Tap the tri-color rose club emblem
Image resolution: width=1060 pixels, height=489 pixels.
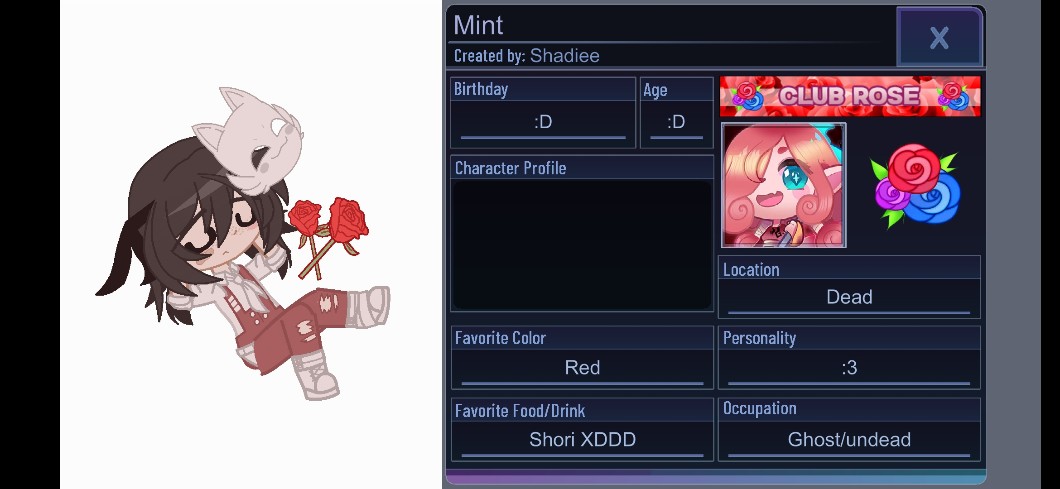[x=915, y=185]
